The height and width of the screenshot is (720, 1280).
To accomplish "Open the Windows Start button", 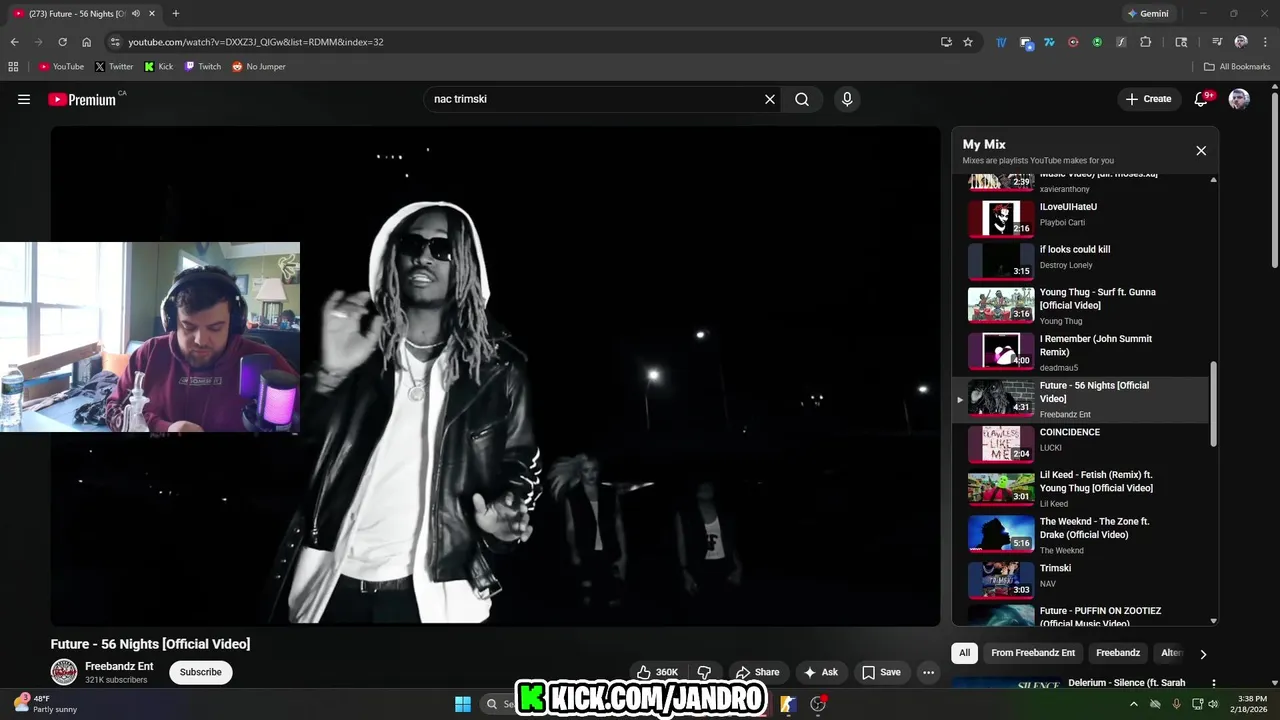I will point(463,704).
